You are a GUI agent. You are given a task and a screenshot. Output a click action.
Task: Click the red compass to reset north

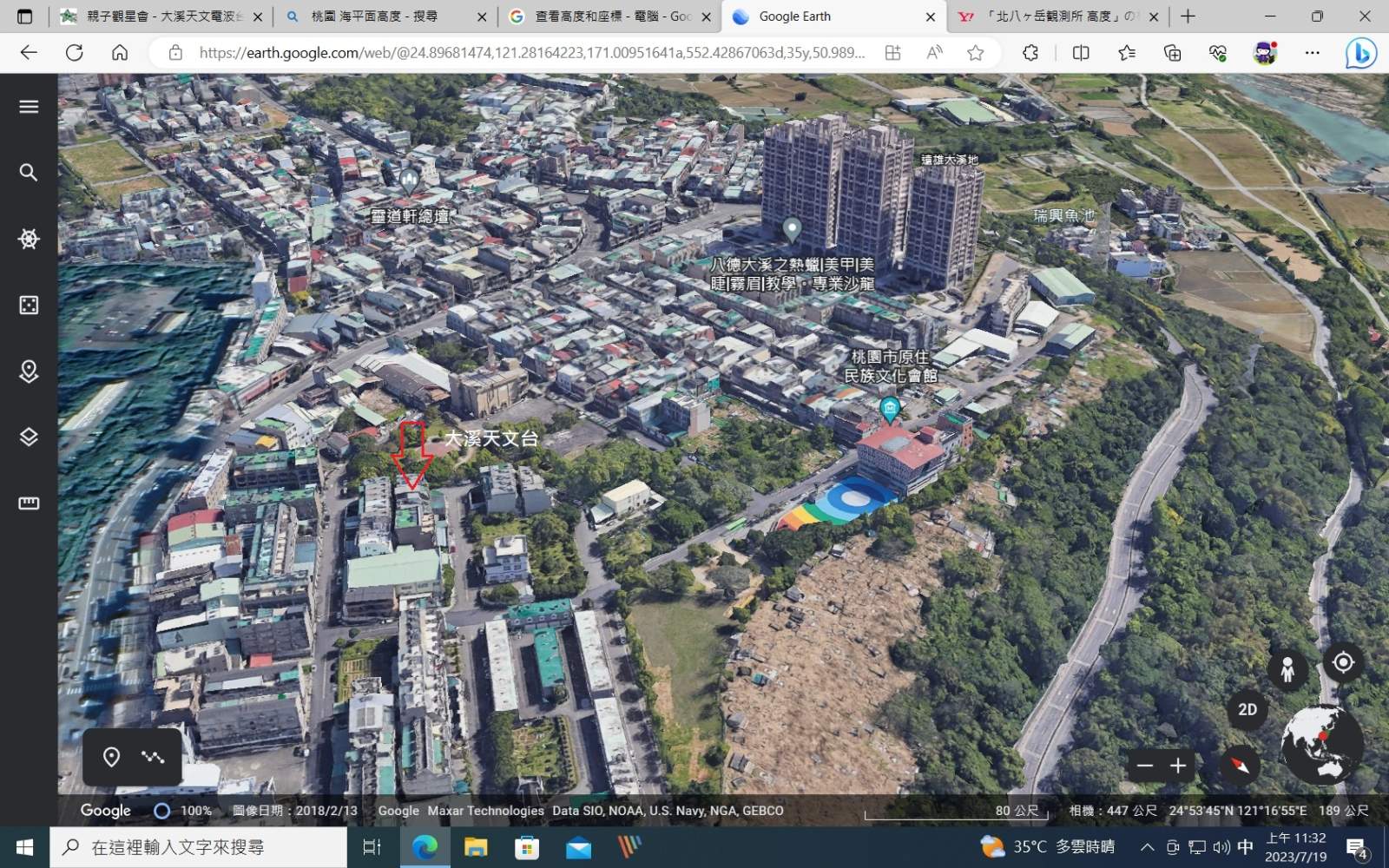click(x=1240, y=766)
